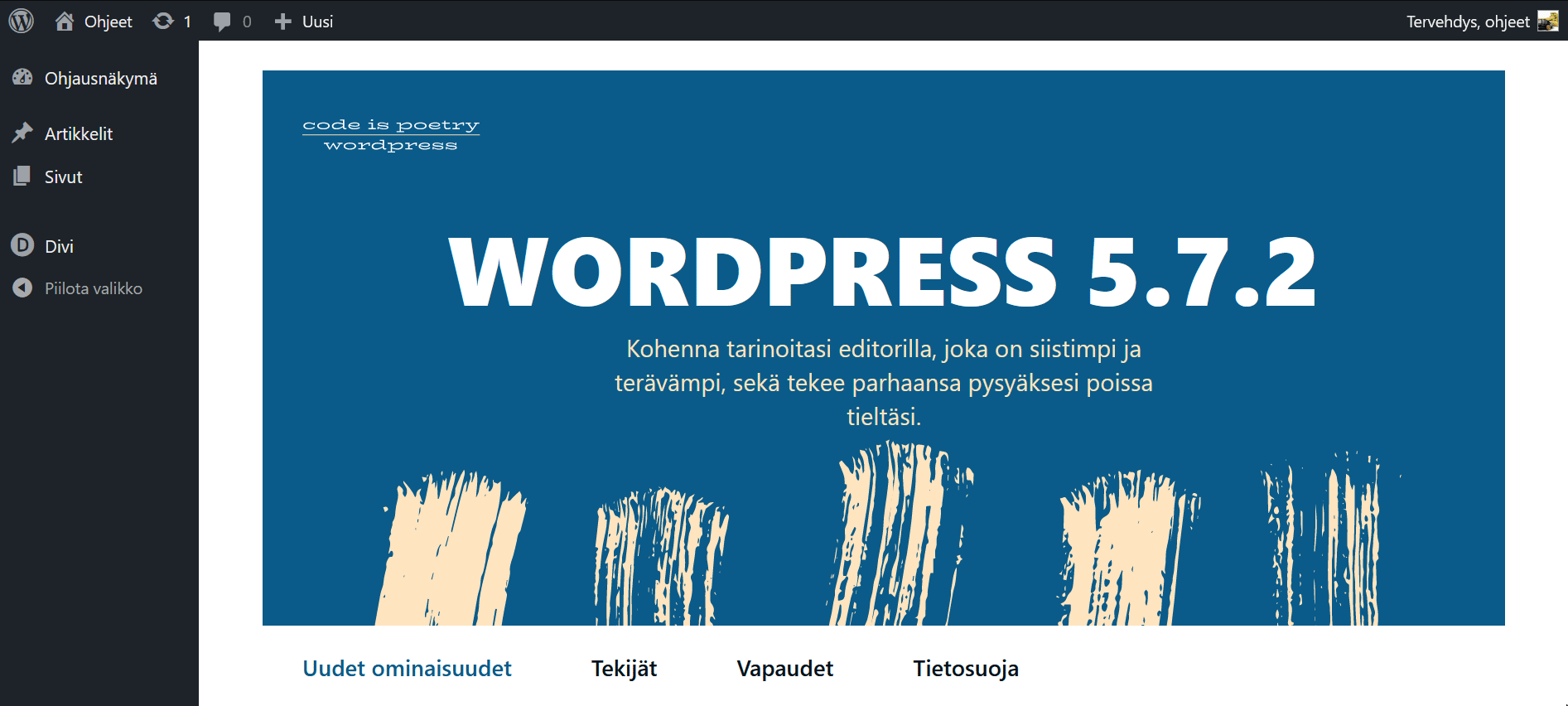Click the plus icon for new content
1568x706 pixels.
click(x=282, y=22)
